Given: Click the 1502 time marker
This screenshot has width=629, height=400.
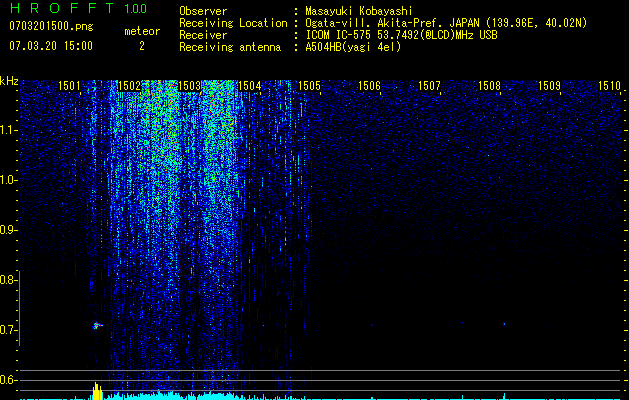Looking at the screenshot, I should coord(130,85).
